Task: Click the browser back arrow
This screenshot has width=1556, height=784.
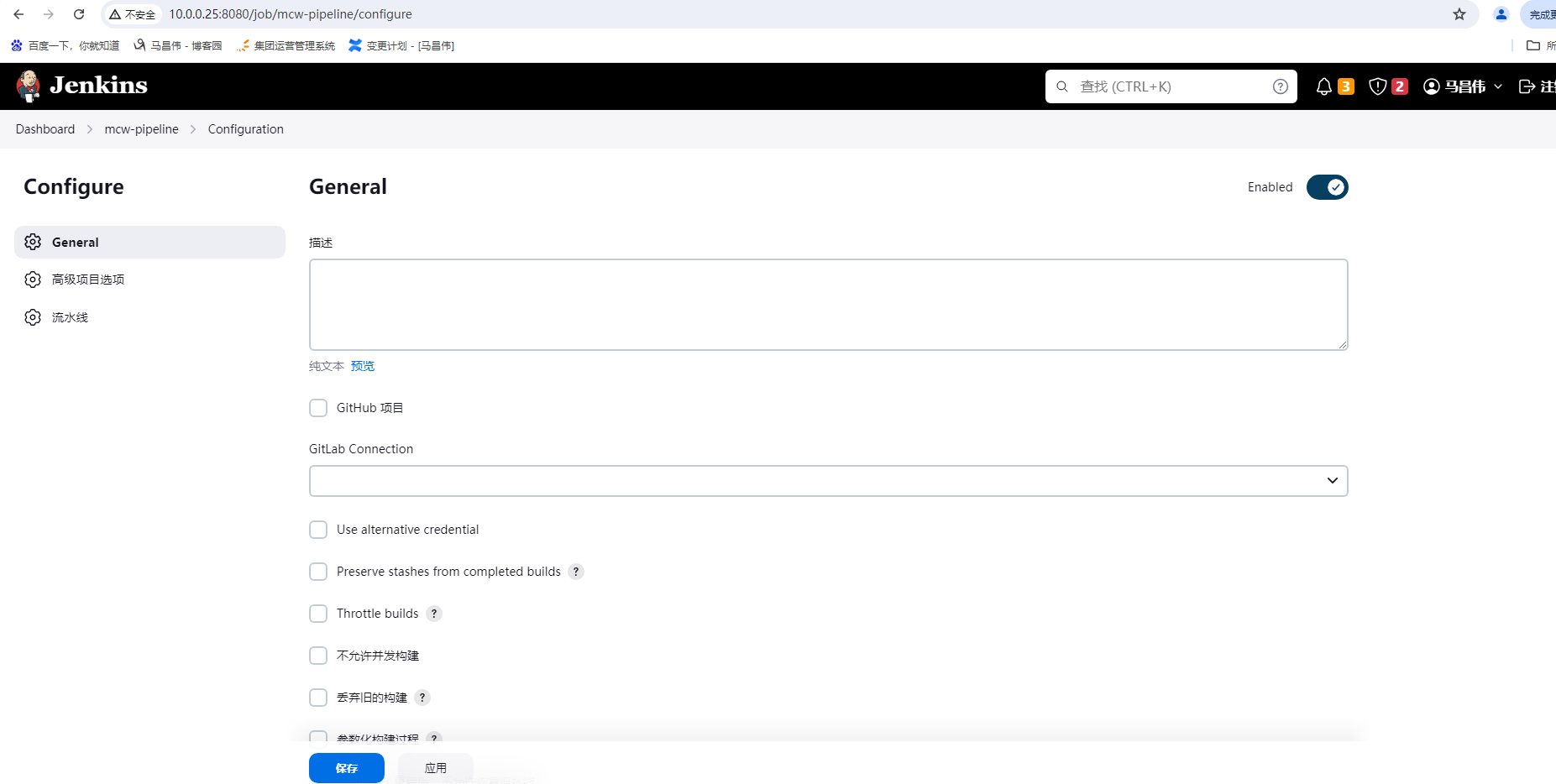Action: (18, 14)
